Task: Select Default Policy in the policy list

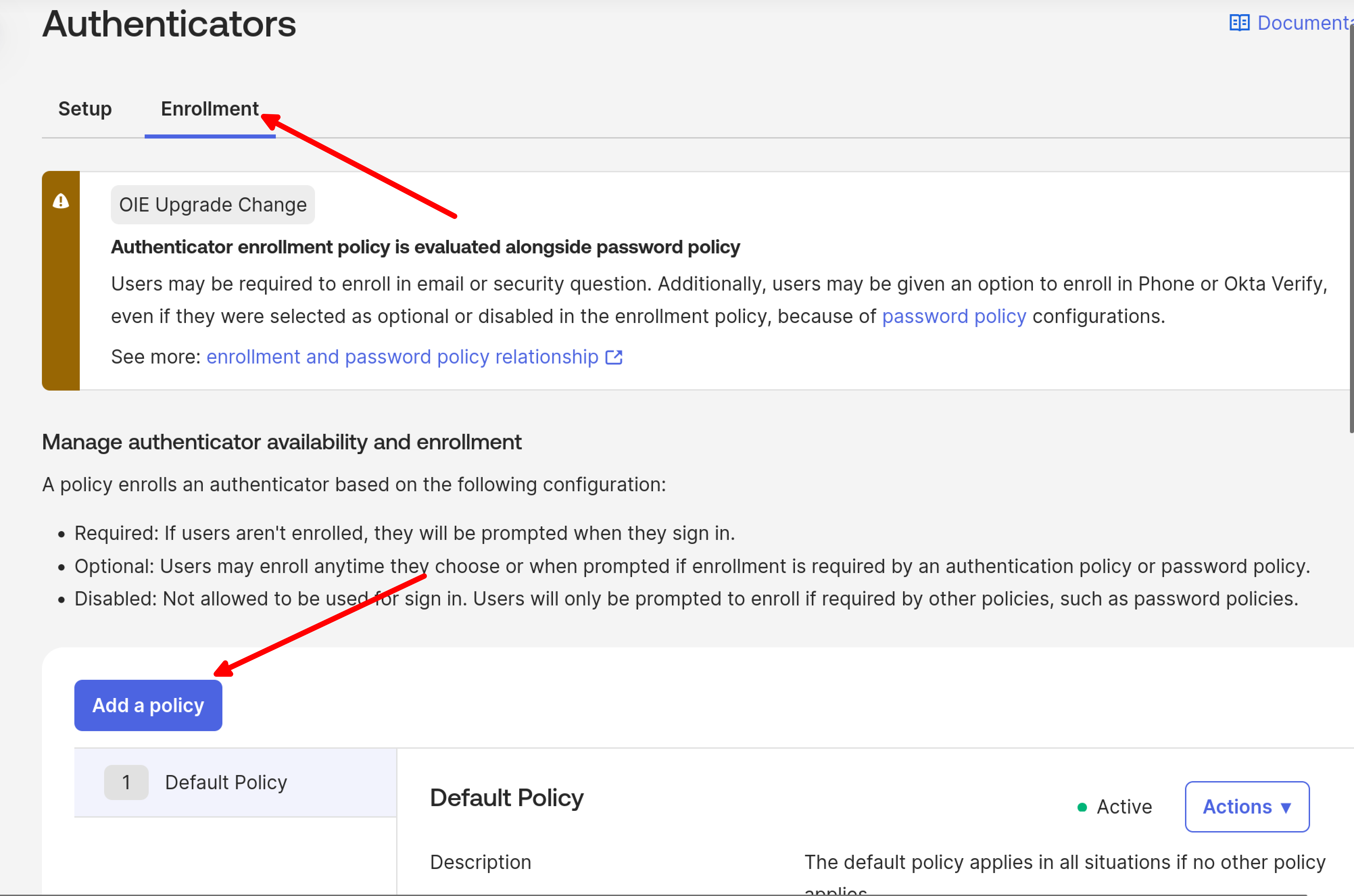Action: tap(226, 782)
